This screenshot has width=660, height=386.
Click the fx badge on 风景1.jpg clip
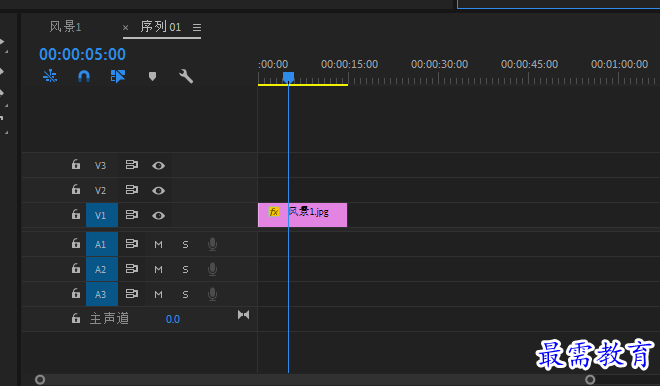tap(274, 212)
